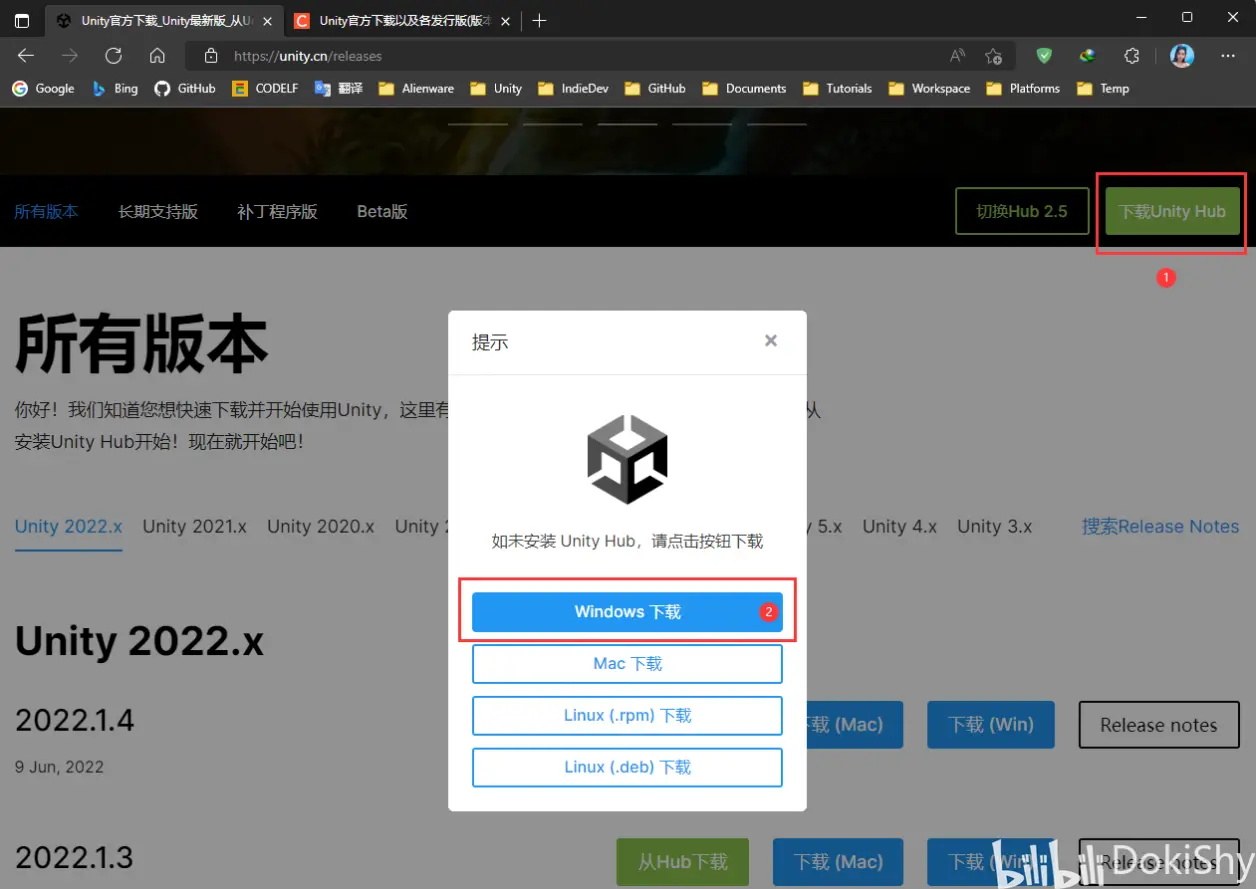Open the IndieDev bookmarks folder
The width and height of the screenshot is (1256, 889).
(x=573, y=88)
